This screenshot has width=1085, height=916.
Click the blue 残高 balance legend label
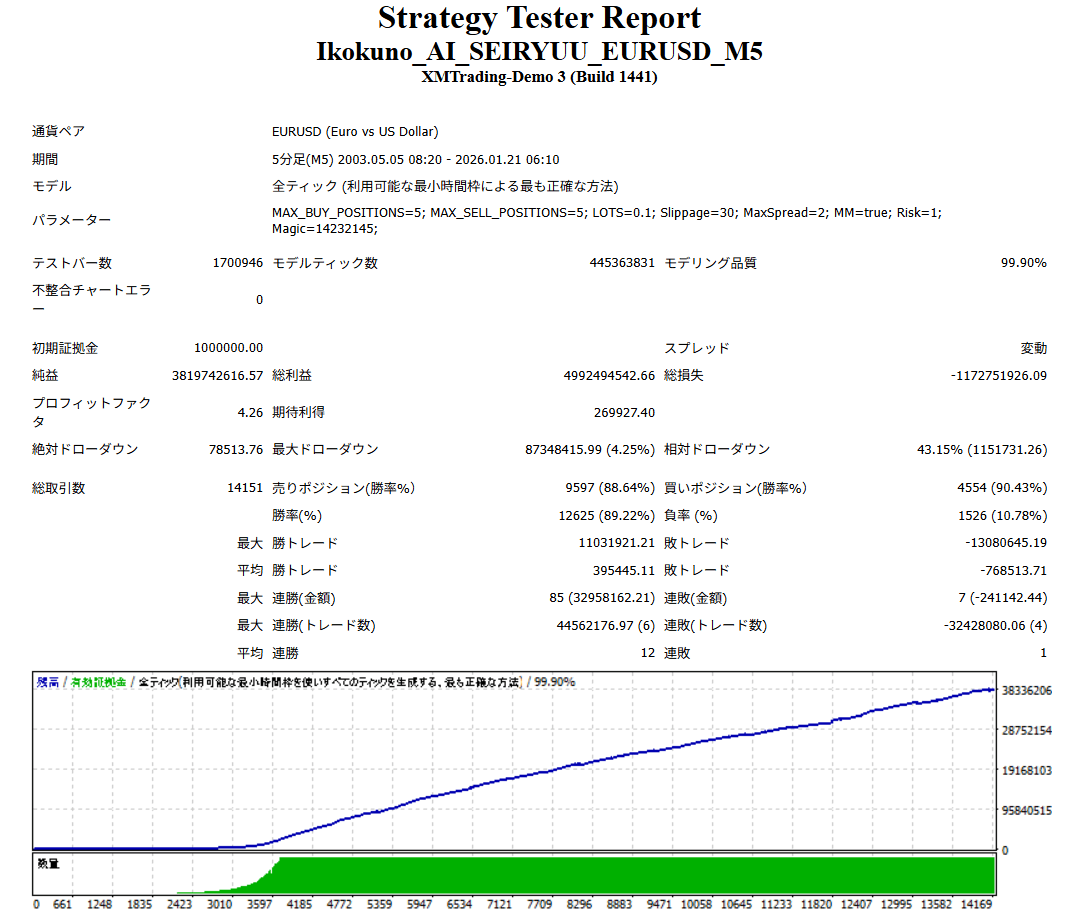[x=47, y=682]
